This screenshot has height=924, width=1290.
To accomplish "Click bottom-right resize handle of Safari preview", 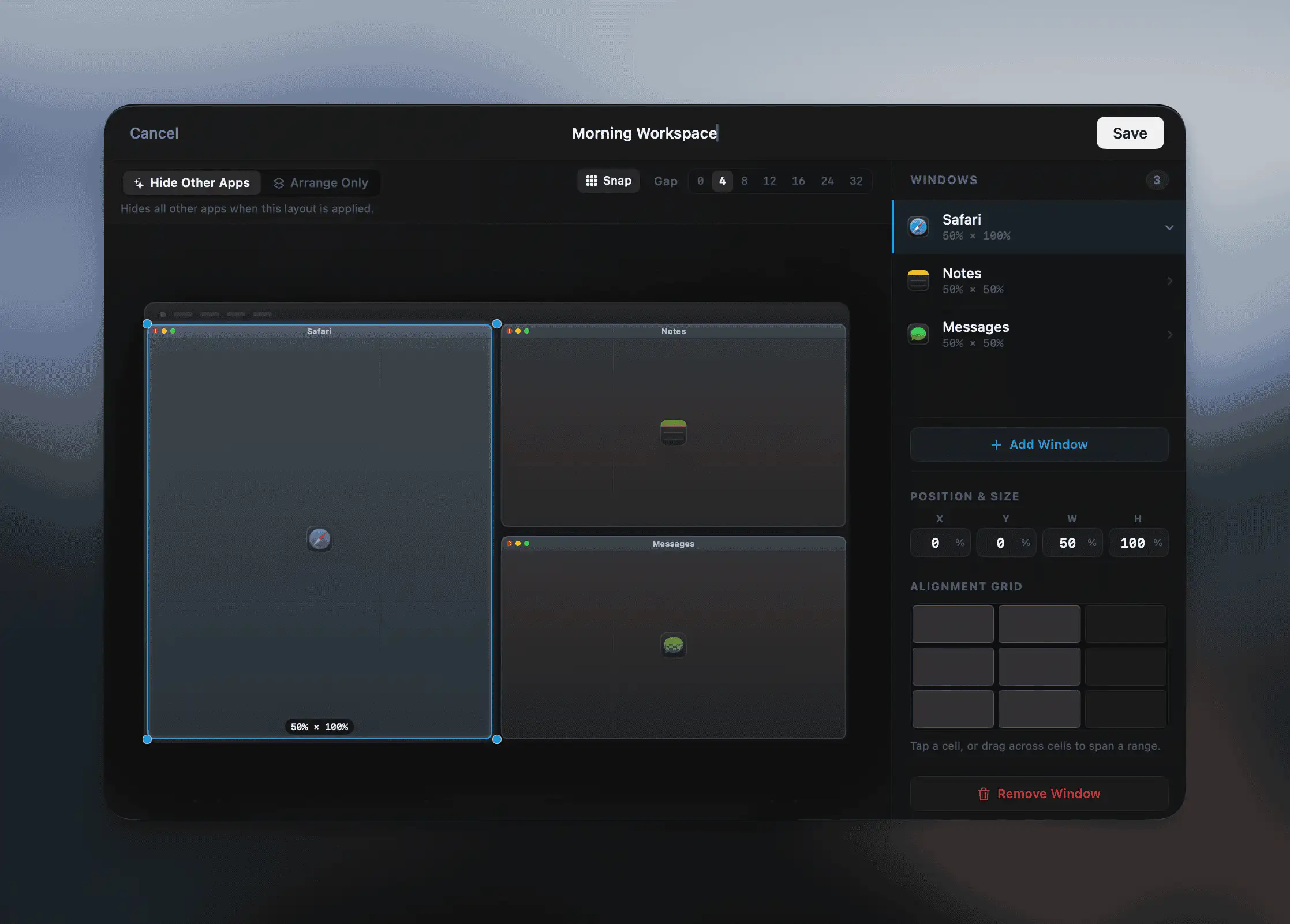I will pos(497,739).
